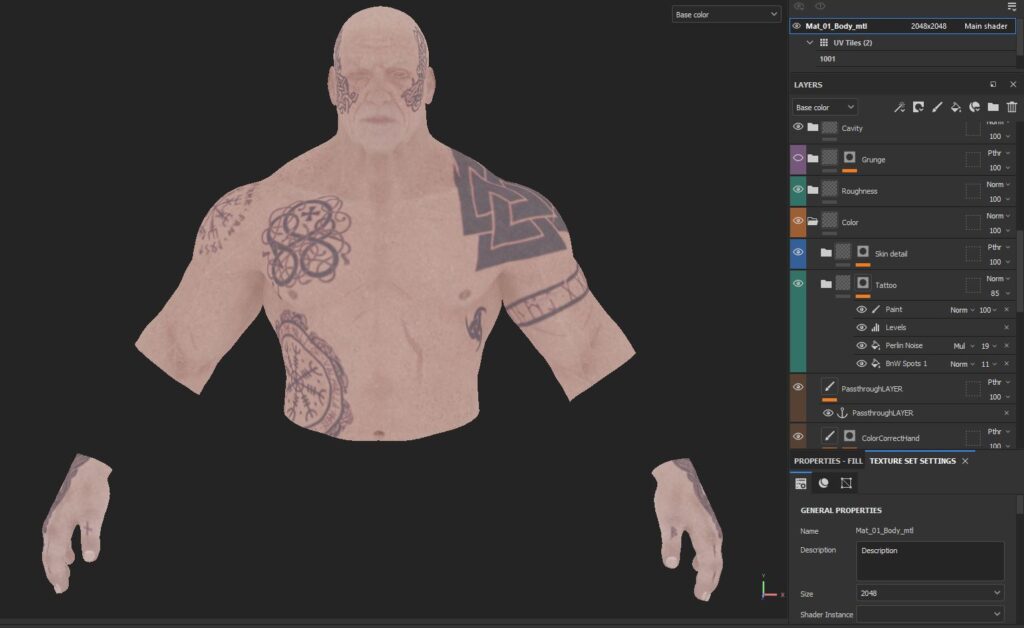Switch to the Texture Set Settings tab
The width and height of the screenshot is (1024, 628).
coord(915,461)
